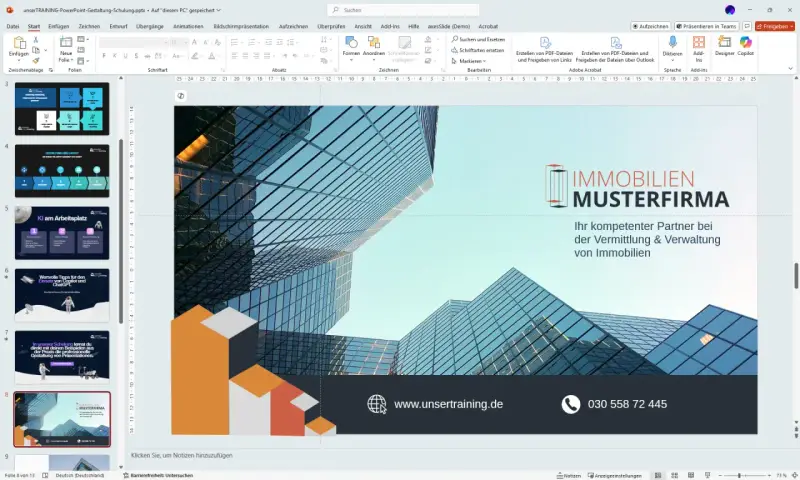800x480 pixels.
Task: Launch the Copilot icon
Action: 745,42
